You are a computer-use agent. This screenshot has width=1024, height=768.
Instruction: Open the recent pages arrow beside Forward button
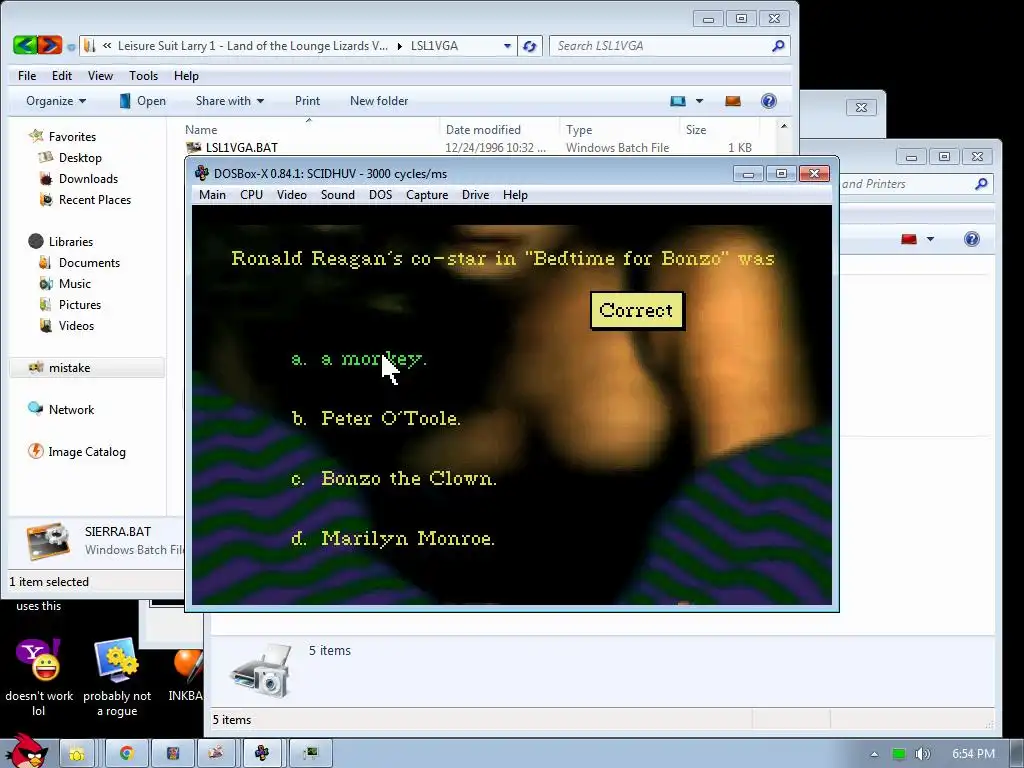click(x=71, y=47)
